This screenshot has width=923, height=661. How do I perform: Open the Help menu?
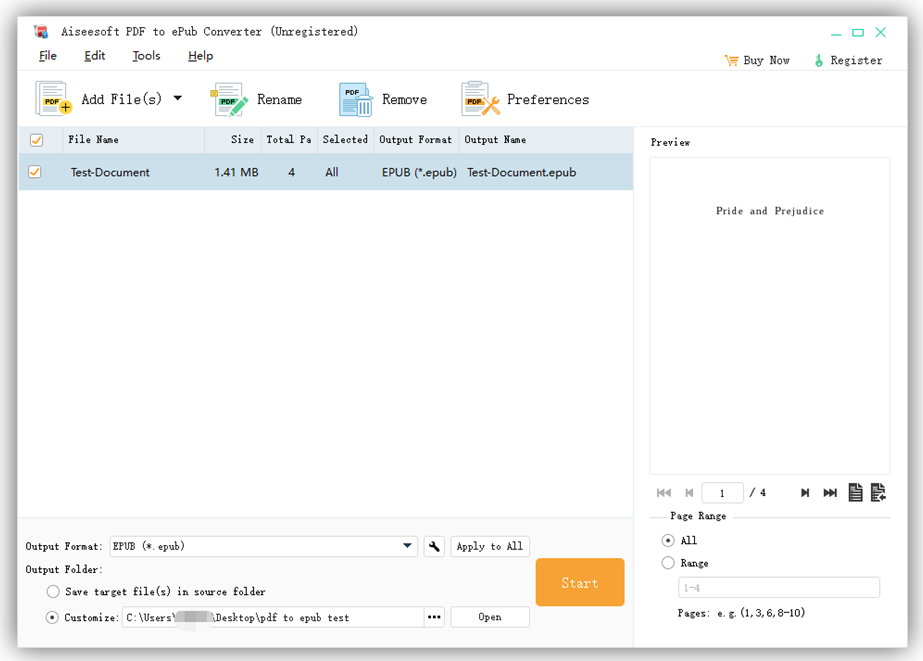click(200, 56)
